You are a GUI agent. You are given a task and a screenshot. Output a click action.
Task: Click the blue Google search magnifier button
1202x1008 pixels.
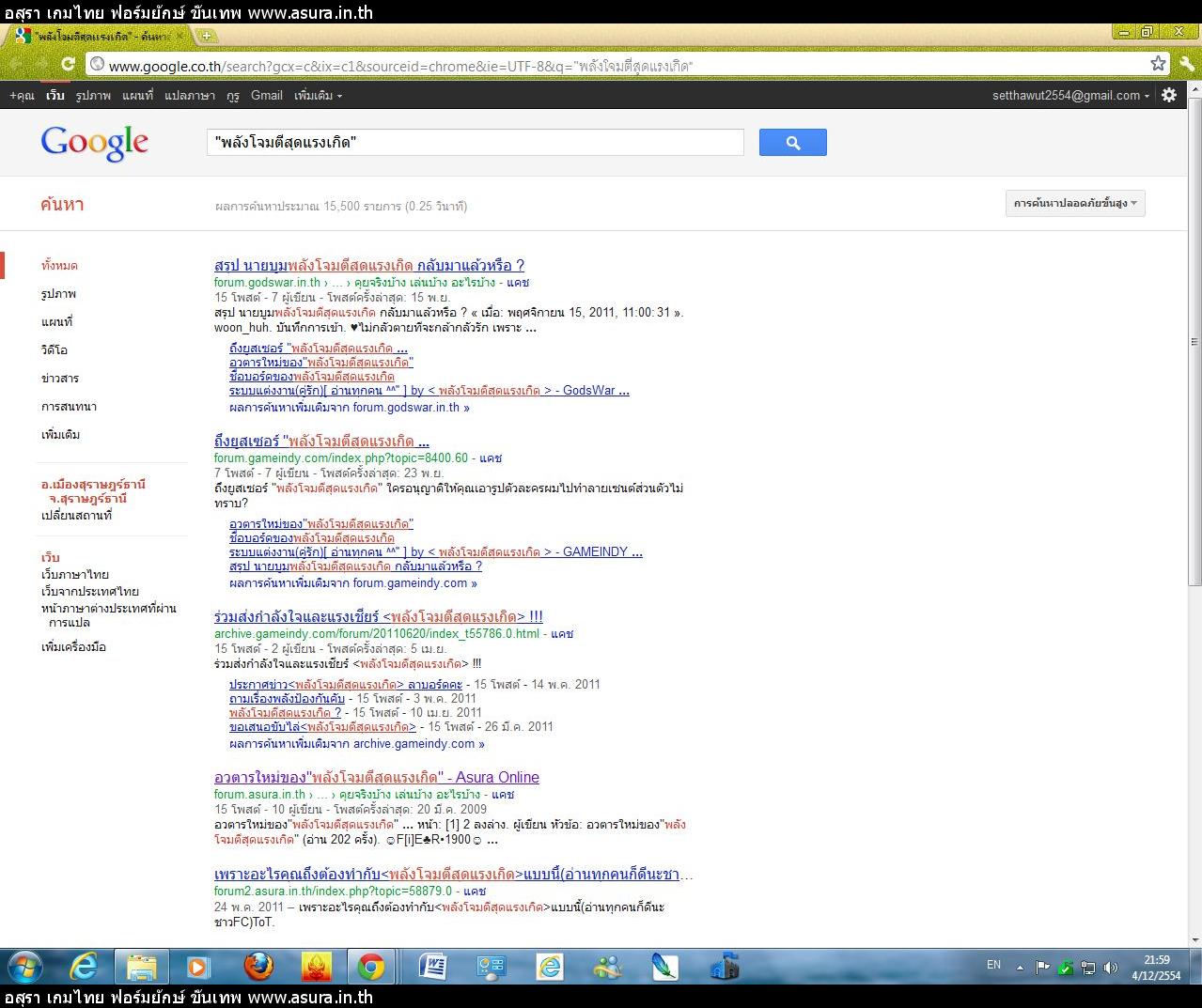click(792, 143)
